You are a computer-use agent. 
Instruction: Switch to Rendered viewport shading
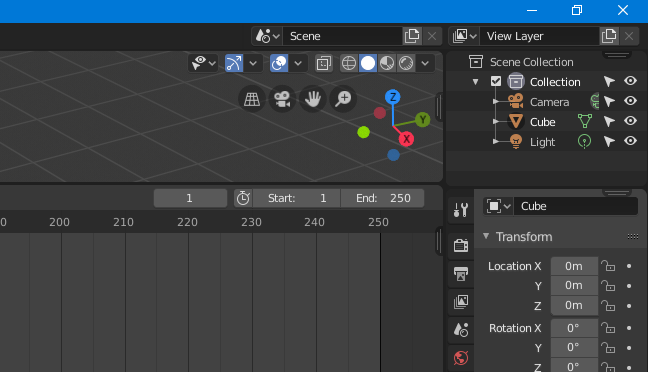click(x=406, y=63)
